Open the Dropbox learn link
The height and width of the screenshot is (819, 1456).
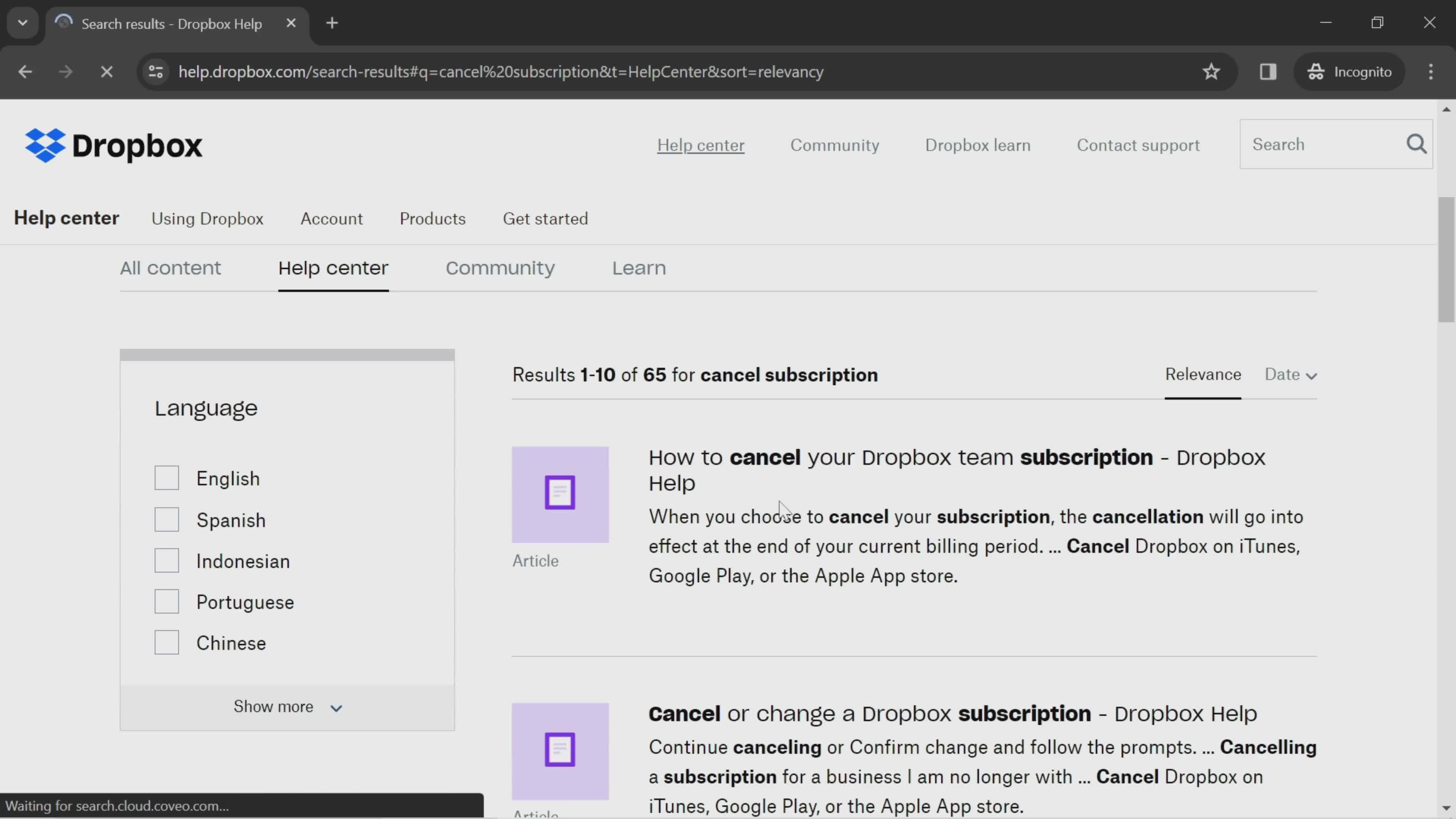point(977,145)
